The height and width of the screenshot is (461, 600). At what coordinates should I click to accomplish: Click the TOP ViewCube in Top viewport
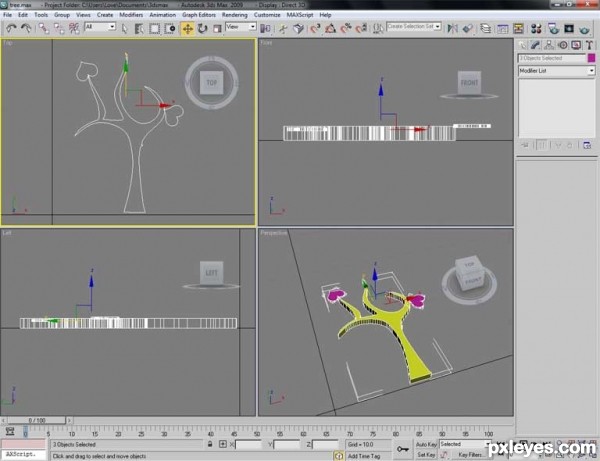(211, 83)
